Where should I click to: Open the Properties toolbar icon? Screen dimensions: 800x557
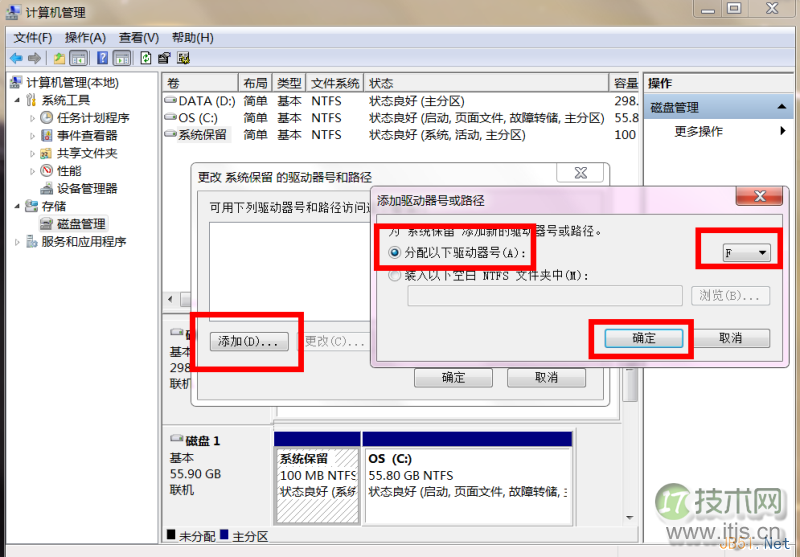tap(164, 58)
